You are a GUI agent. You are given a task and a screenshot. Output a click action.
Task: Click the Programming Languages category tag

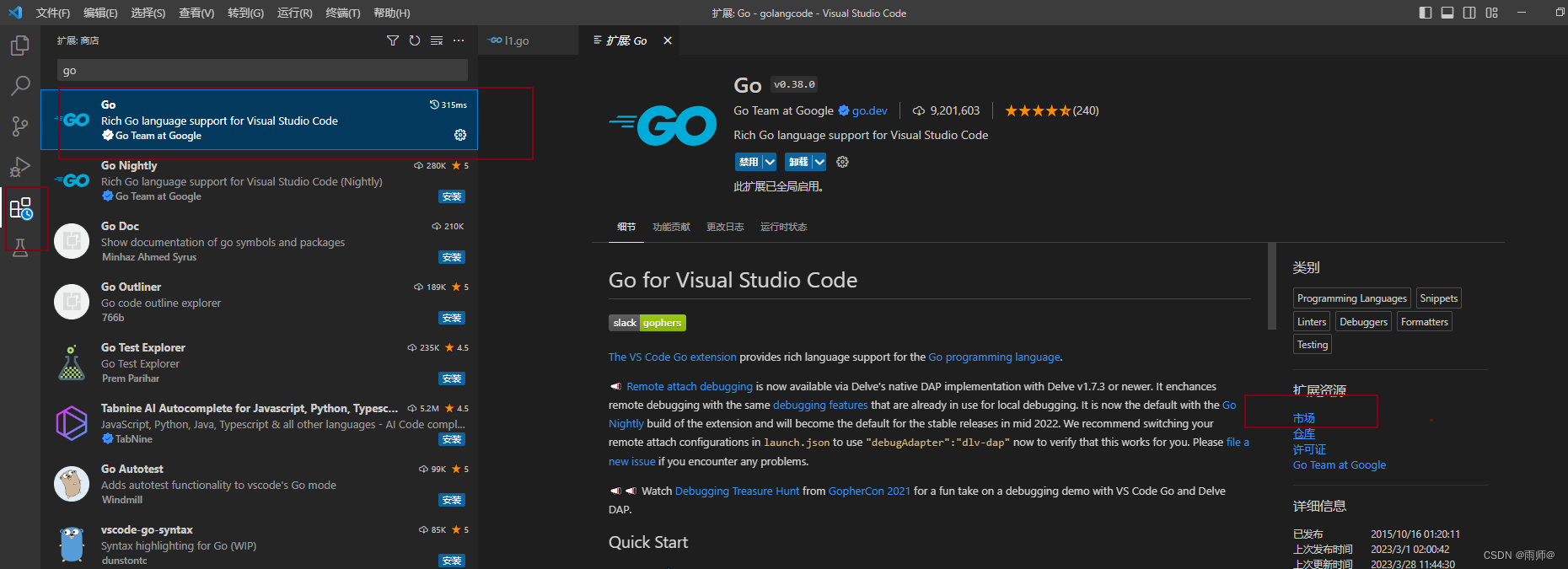tap(1352, 298)
